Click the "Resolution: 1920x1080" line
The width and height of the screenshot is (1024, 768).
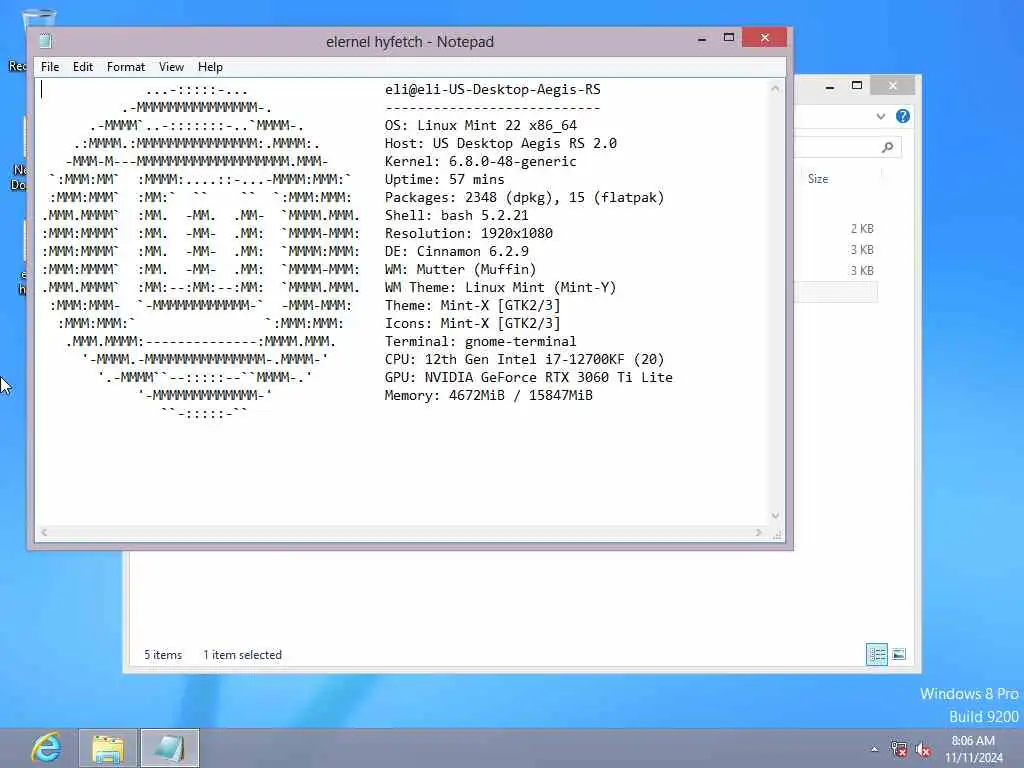[x=468, y=233]
